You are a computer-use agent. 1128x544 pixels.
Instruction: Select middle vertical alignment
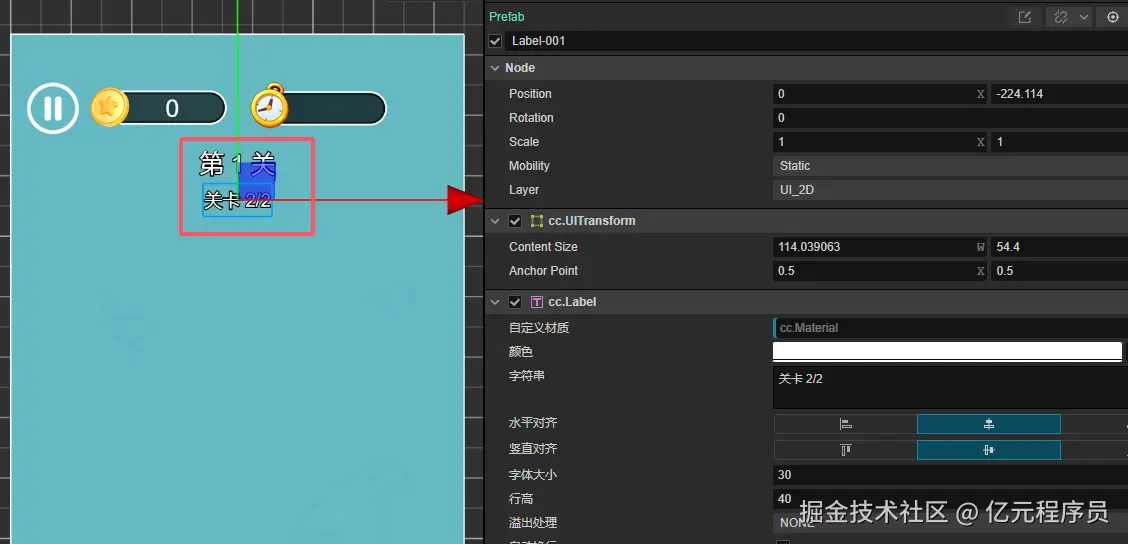[x=988, y=450]
